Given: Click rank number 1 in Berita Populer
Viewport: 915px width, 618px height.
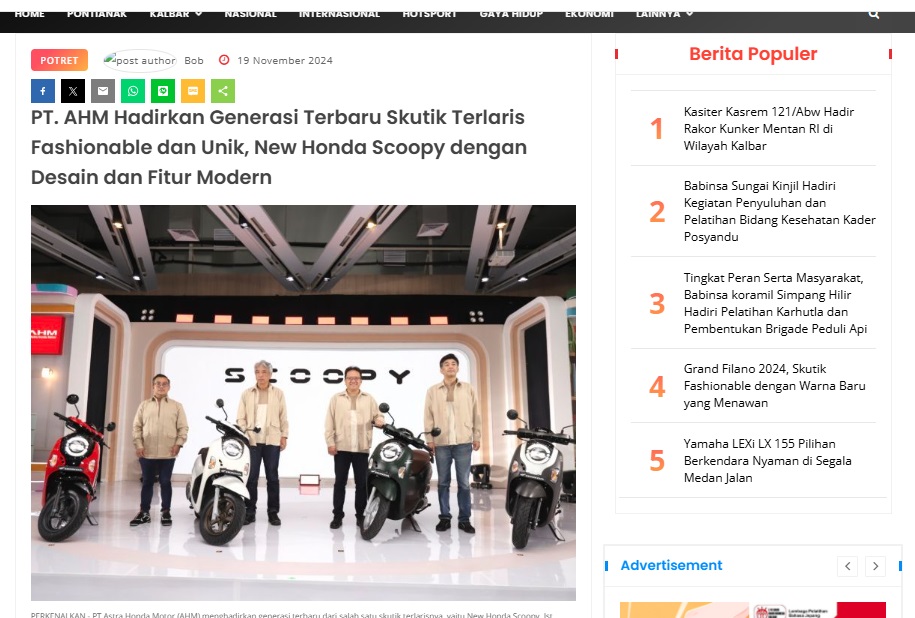Looking at the screenshot, I should (656, 128).
